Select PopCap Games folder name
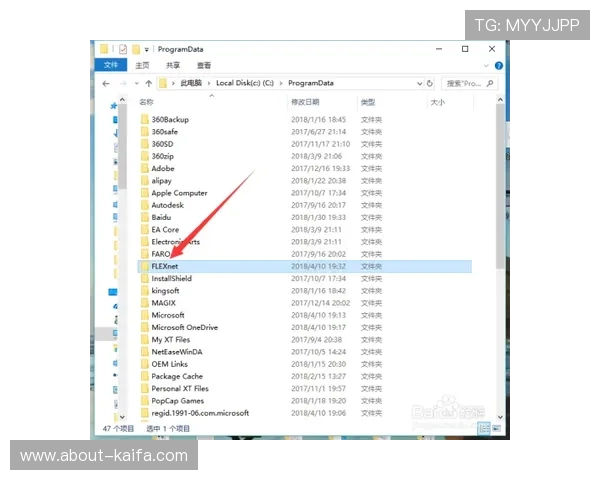 178,401
